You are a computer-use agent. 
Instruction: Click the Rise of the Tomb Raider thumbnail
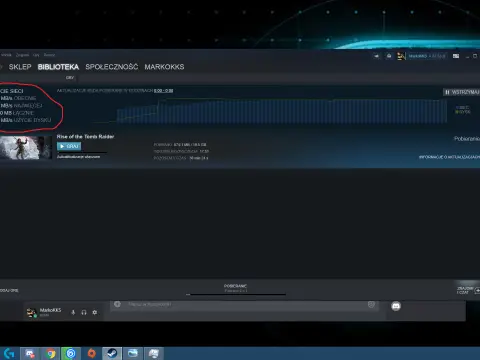pos(26,148)
